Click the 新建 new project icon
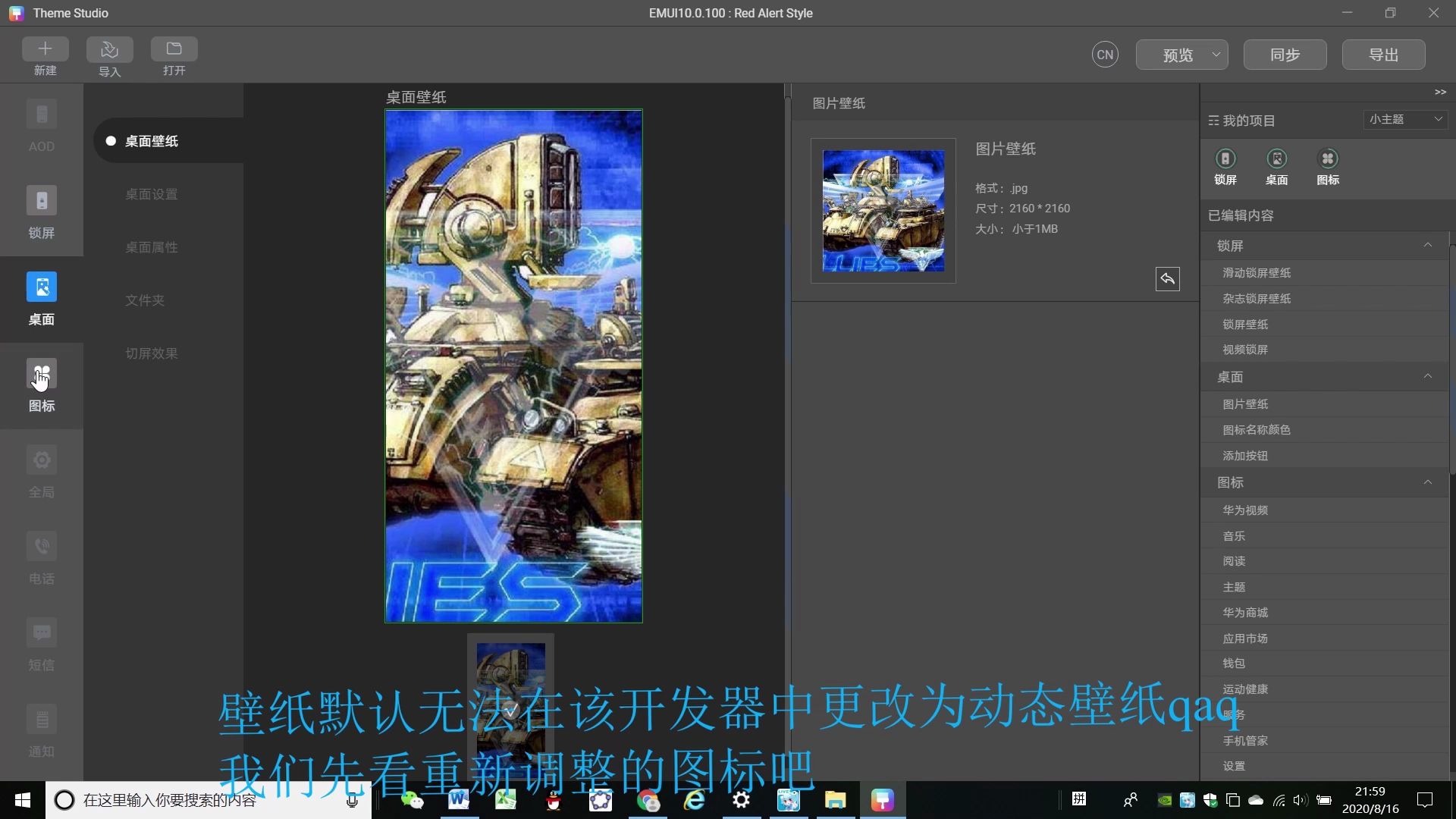Image resolution: width=1456 pixels, height=819 pixels. (45, 49)
